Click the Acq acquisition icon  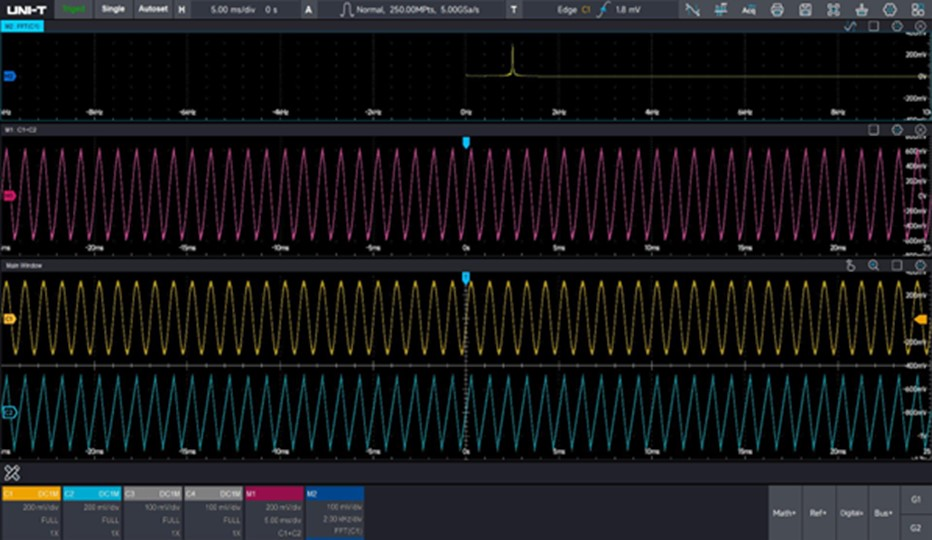[x=749, y=10]
